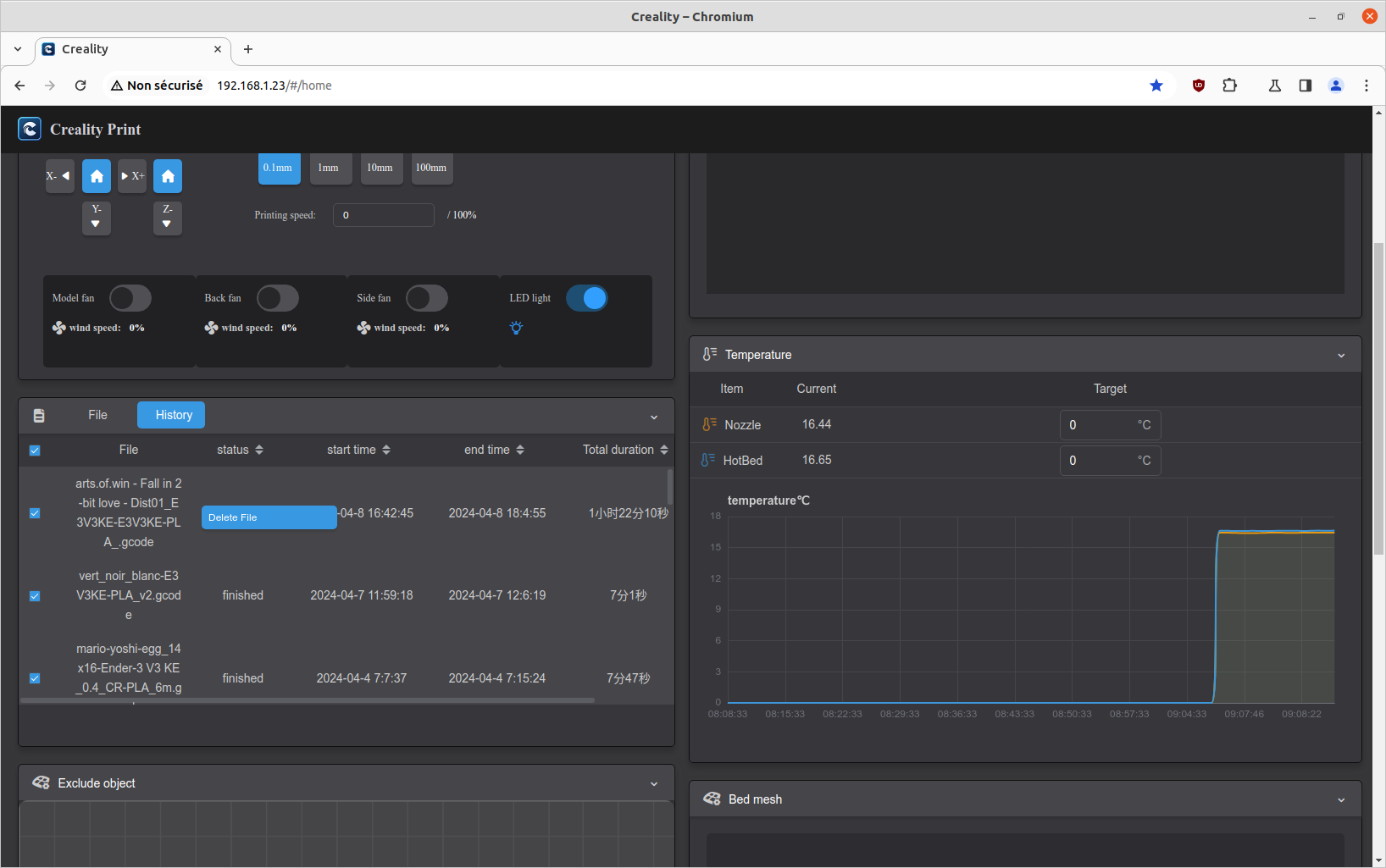Open the browser extensions puzzle icon

(x=1229, y=86)
